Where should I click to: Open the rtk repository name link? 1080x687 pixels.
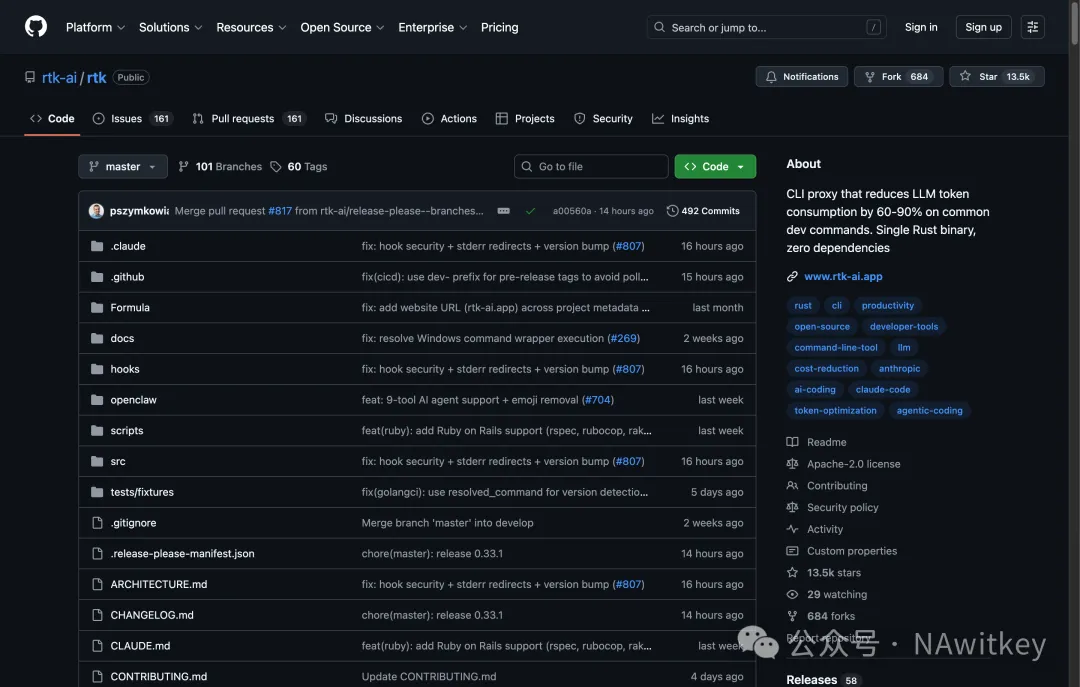(96, 78)
